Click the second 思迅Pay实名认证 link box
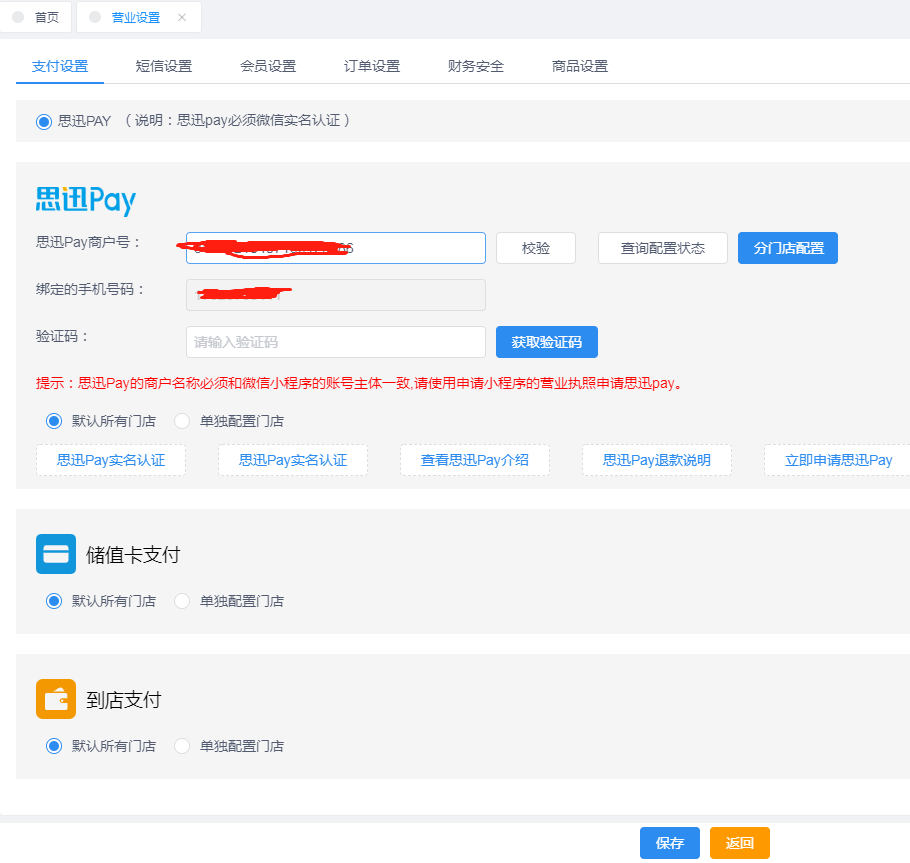The image size is (910, 863). coord(293,460)
